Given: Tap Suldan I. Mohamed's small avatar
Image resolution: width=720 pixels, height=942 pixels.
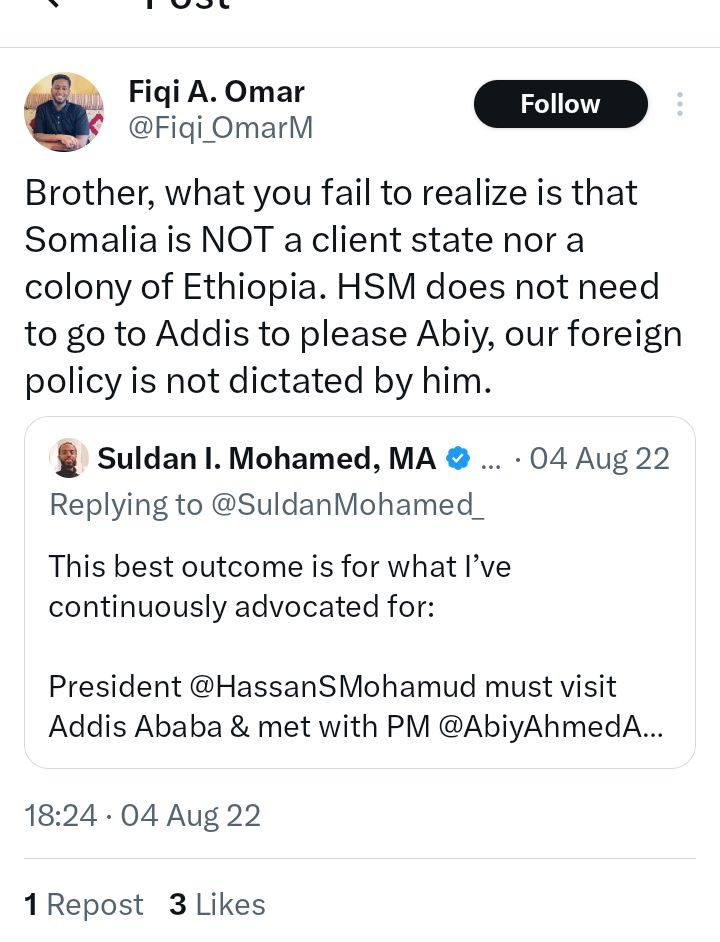Looking at the screenshot, I should [69, 458].
